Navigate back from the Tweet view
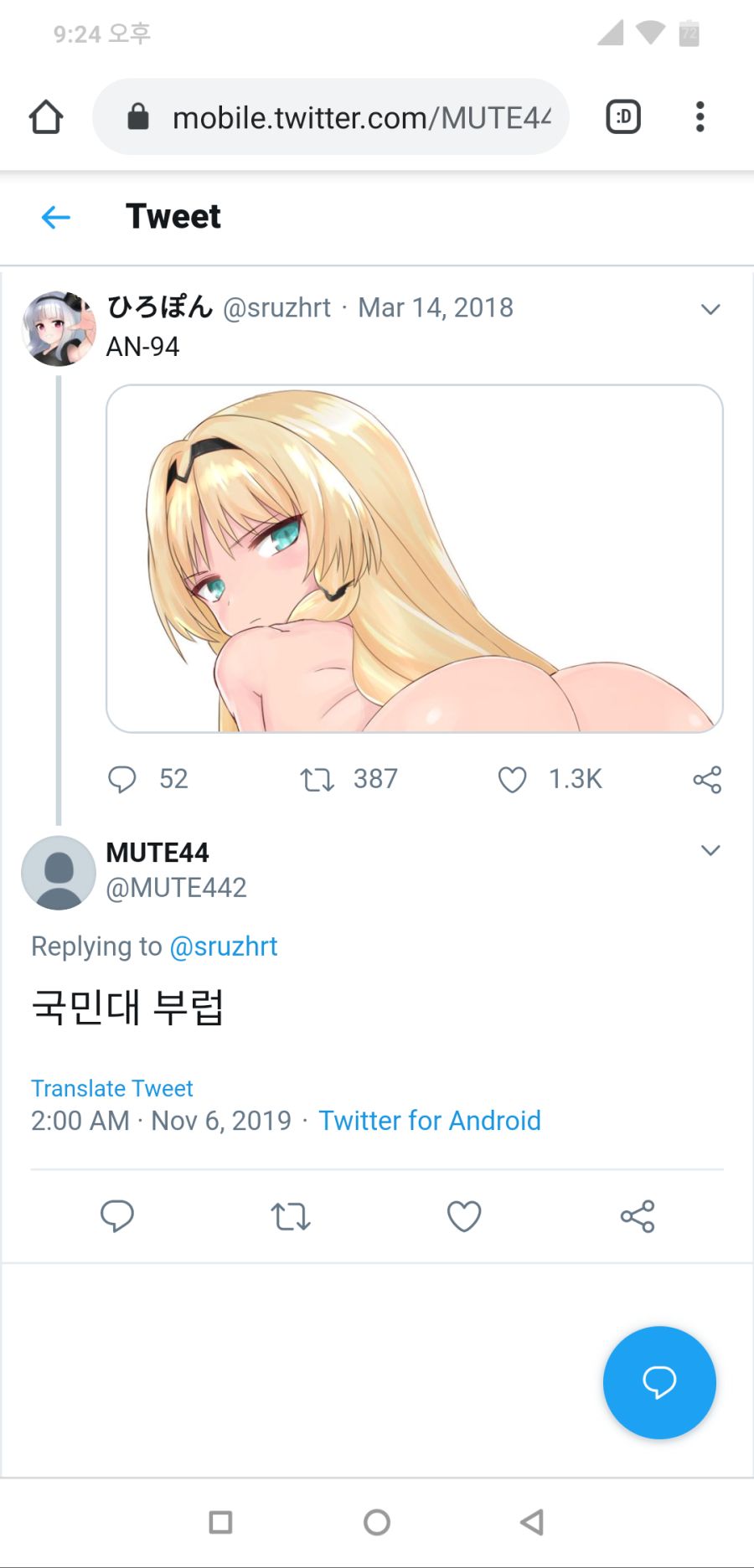Screen dimensions: 754x1568 (x=54, y=217)
